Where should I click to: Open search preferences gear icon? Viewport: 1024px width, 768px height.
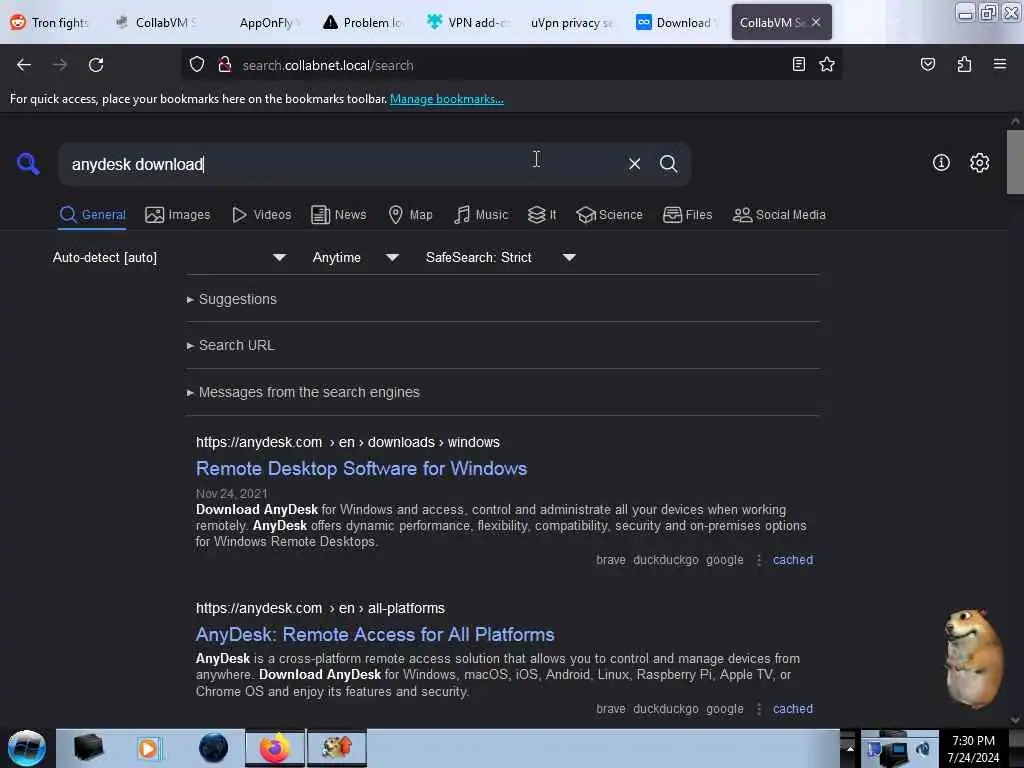point(979,163)
